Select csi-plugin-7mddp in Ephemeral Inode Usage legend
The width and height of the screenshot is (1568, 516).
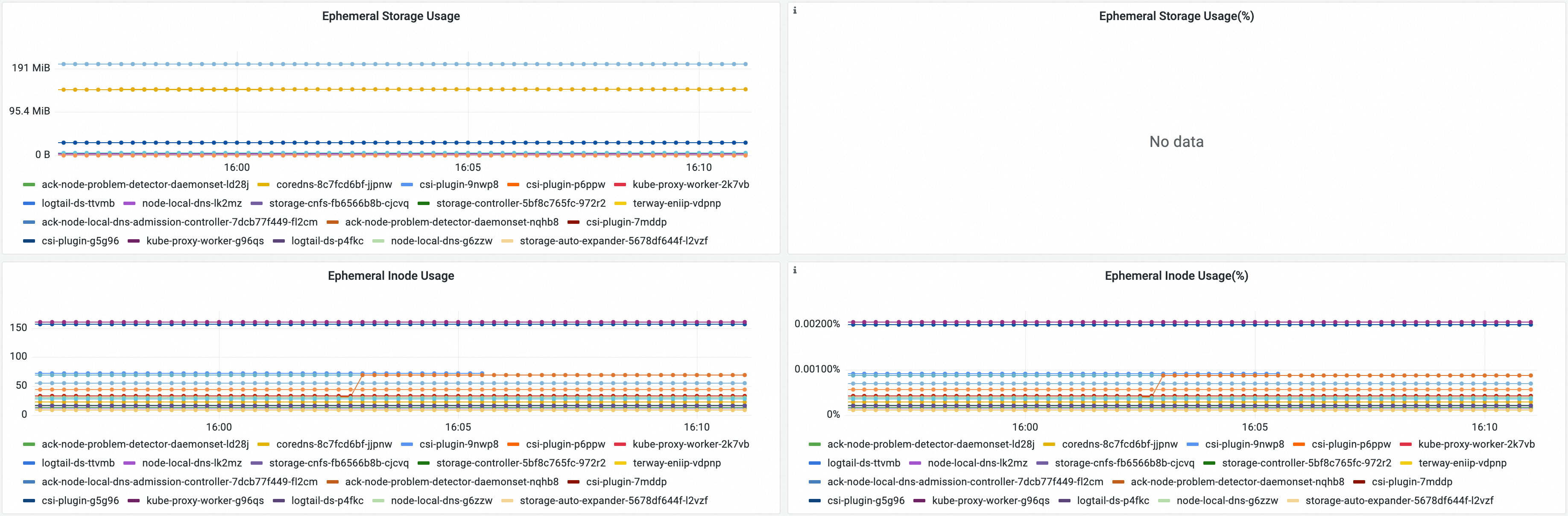(x=626, y=482)
